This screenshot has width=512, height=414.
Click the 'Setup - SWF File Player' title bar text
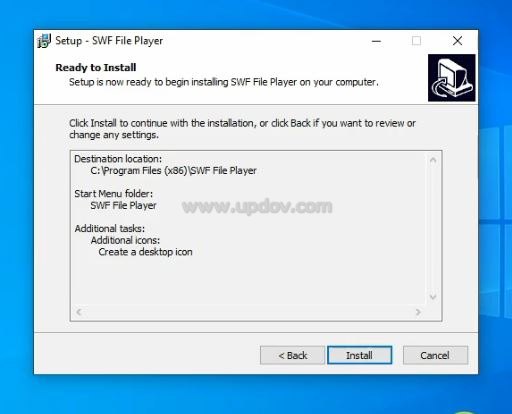pyautogui.click(x=109, y=41)
